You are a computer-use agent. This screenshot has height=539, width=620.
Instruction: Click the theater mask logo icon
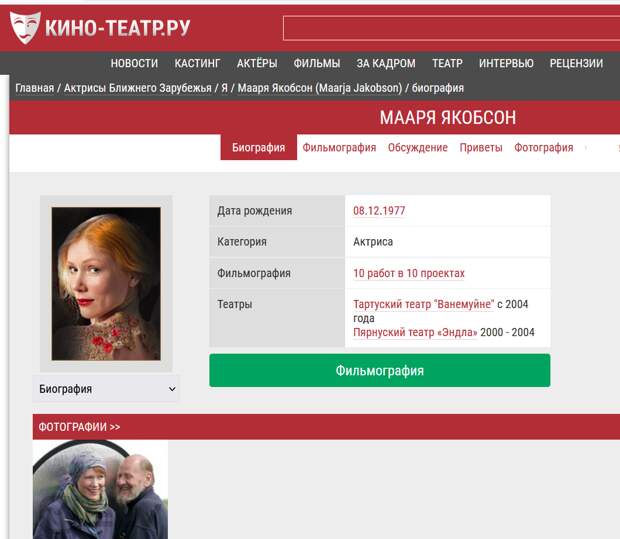25,27
